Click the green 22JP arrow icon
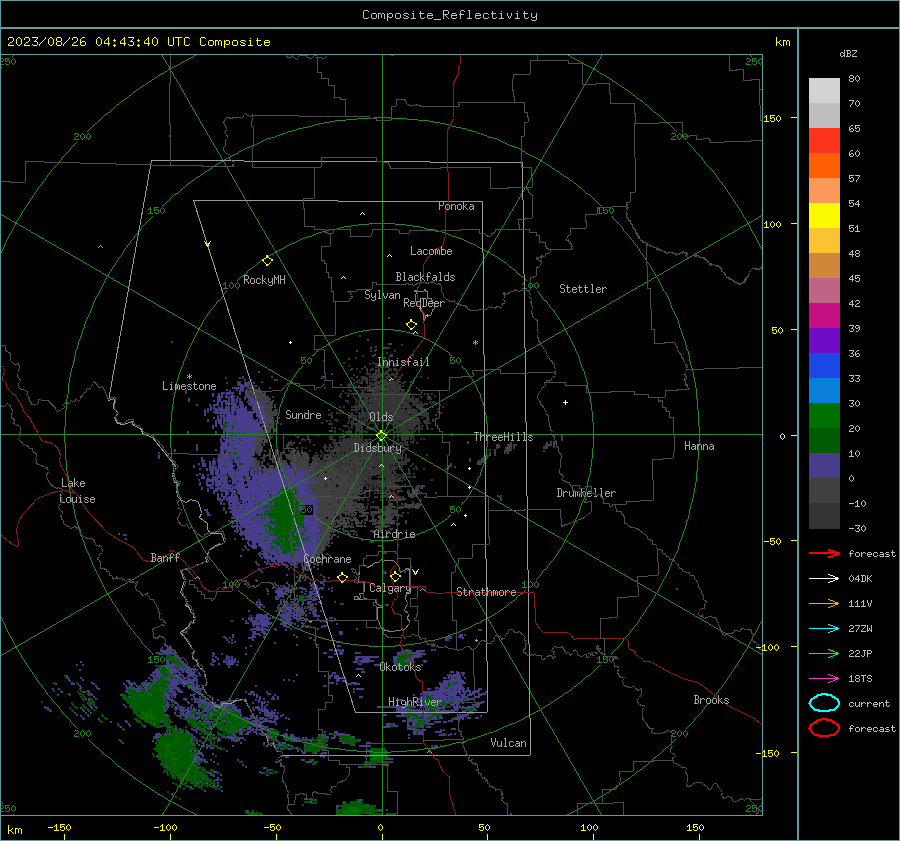Screen dimensions: 900x841 [x=824, y=653]
